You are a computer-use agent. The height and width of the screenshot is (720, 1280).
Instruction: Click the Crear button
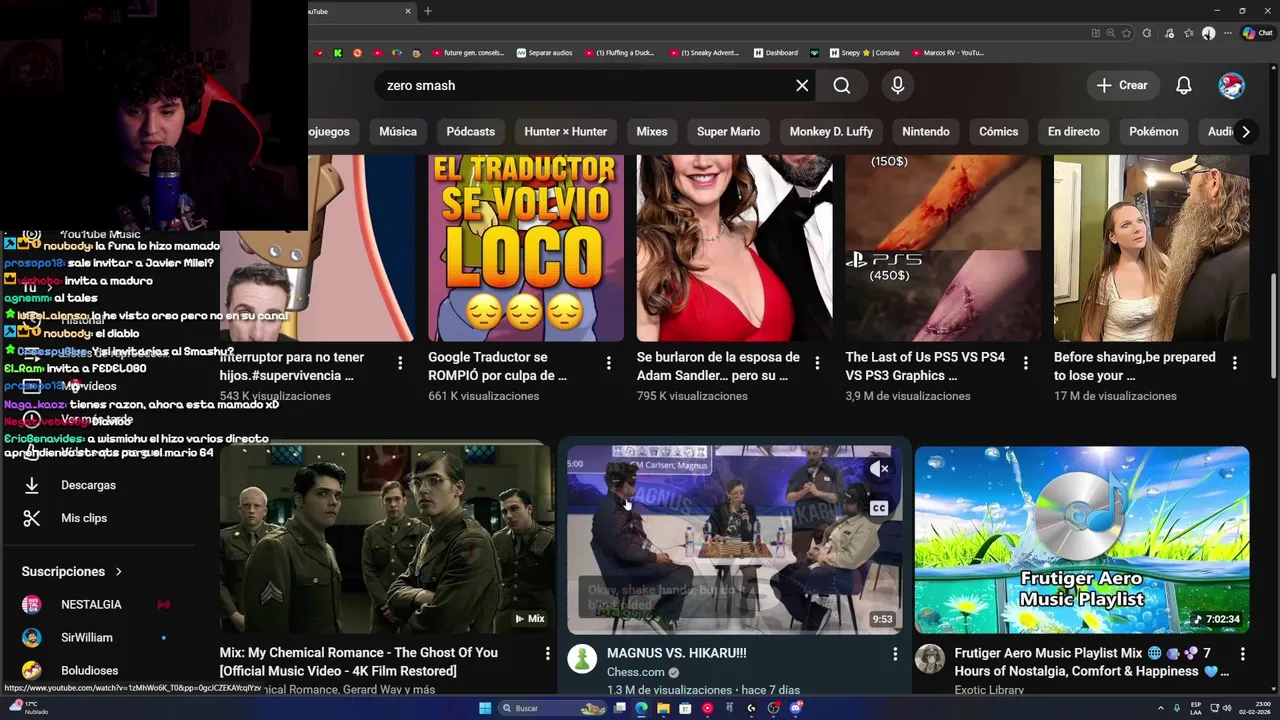click(1121, 85)
